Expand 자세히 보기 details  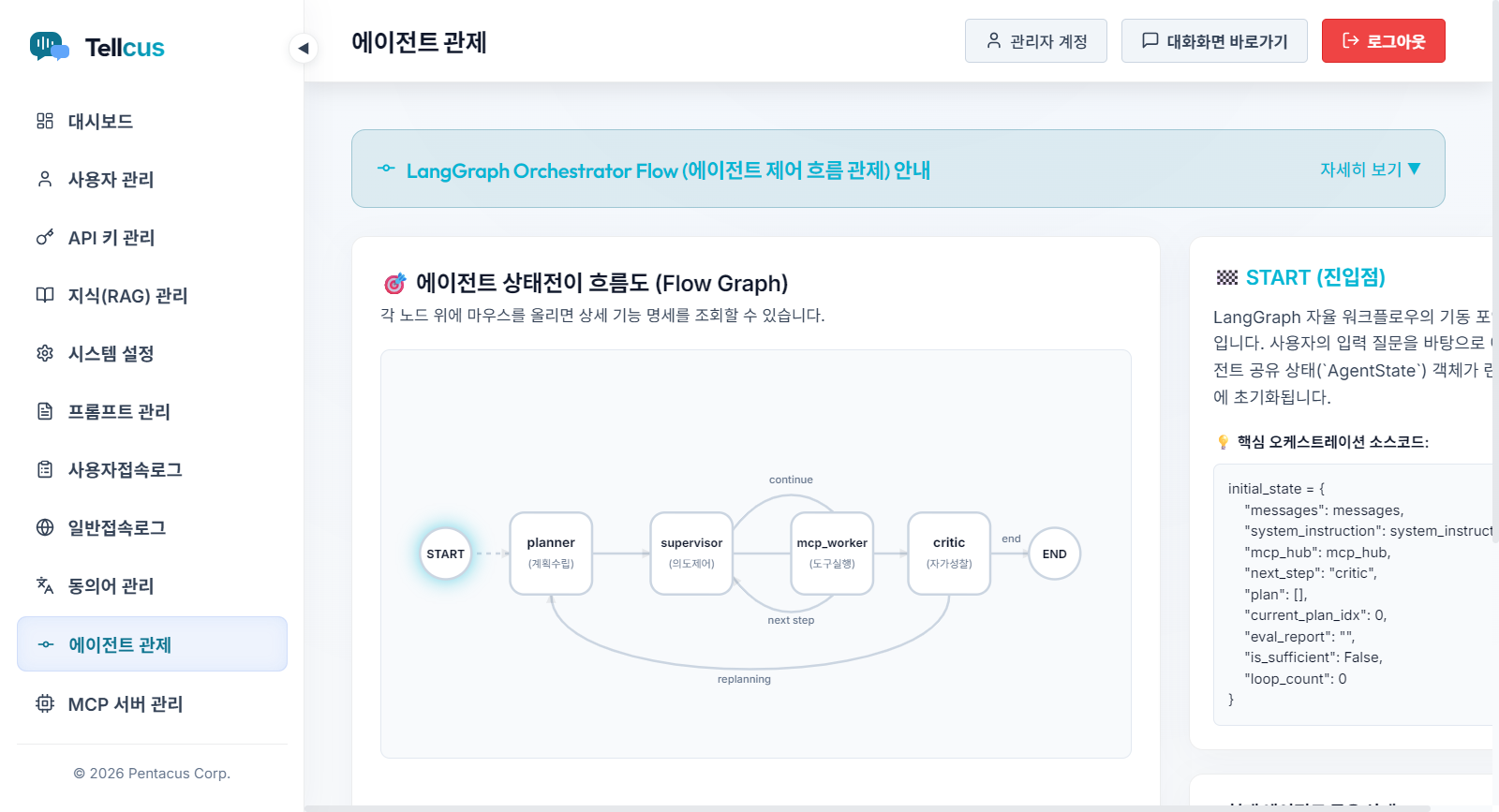tap(1371, 169)
